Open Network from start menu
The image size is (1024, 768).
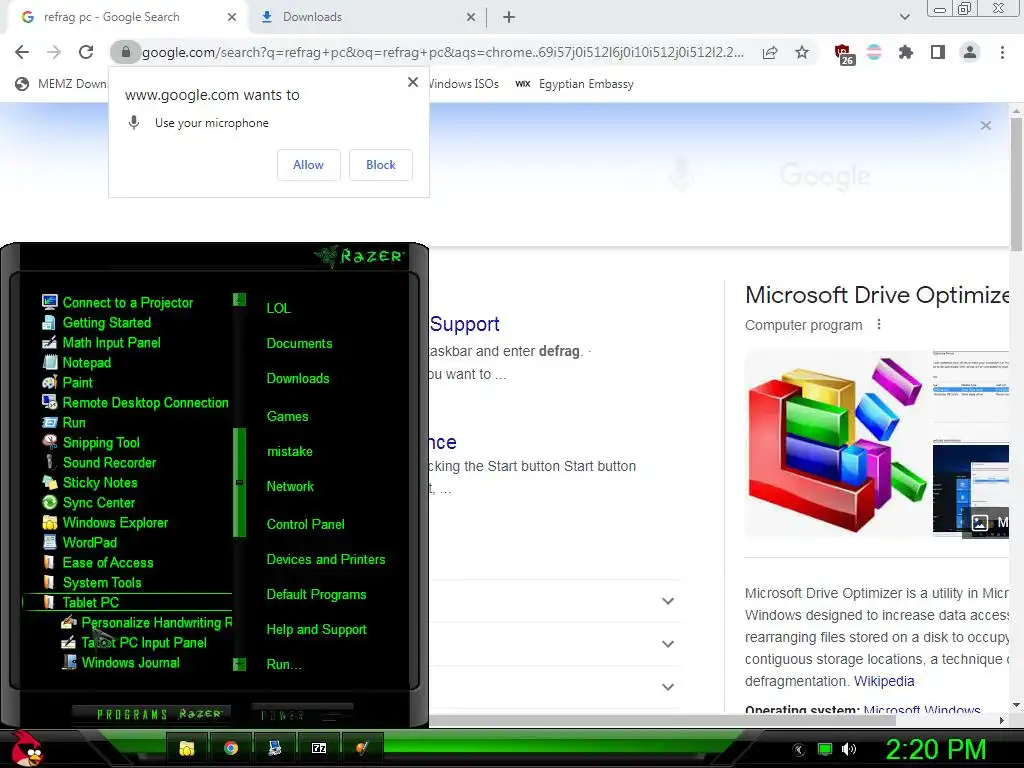(x=290, y=487)
